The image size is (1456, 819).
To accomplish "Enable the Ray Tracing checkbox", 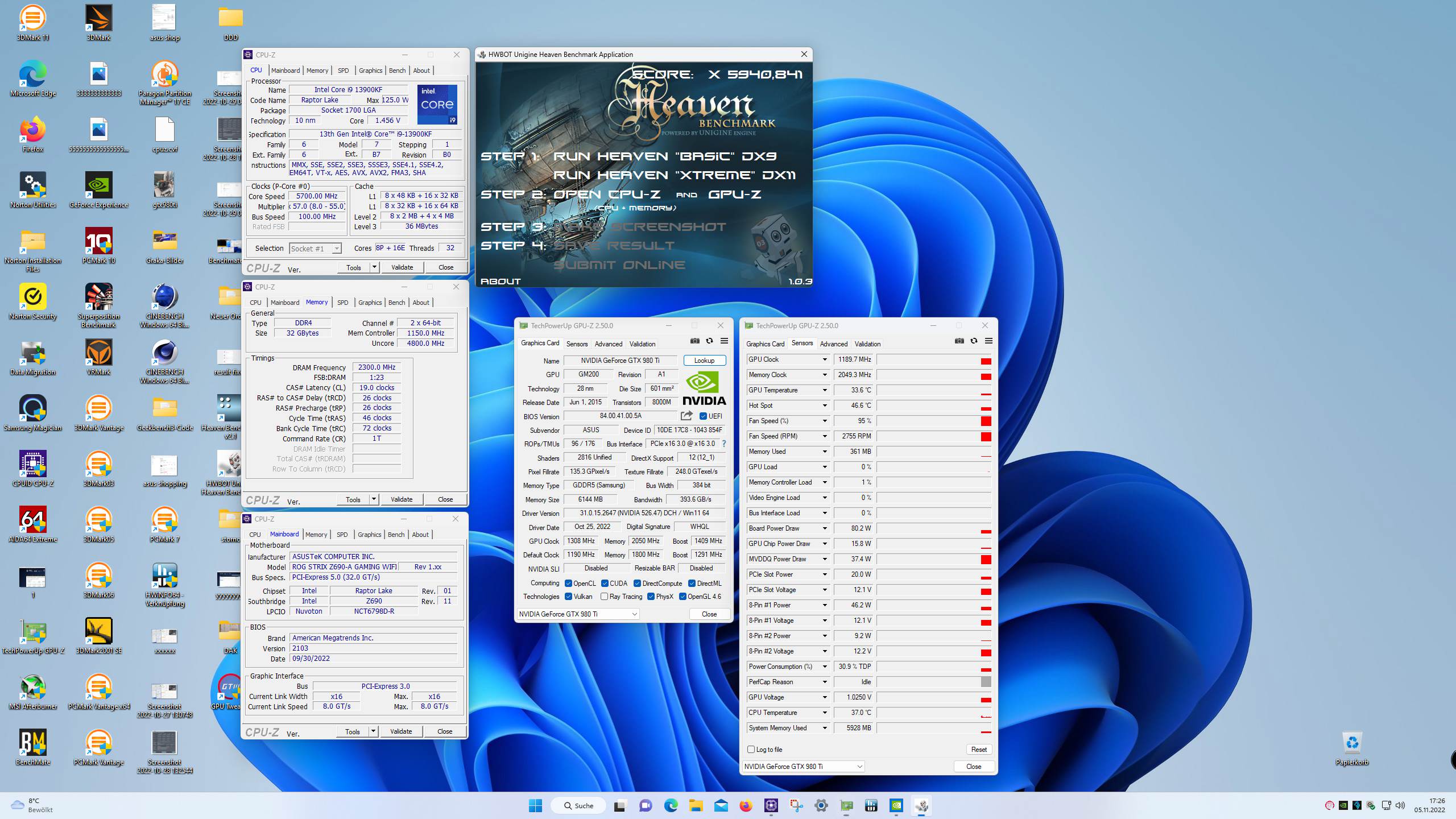I will [604, 596].
